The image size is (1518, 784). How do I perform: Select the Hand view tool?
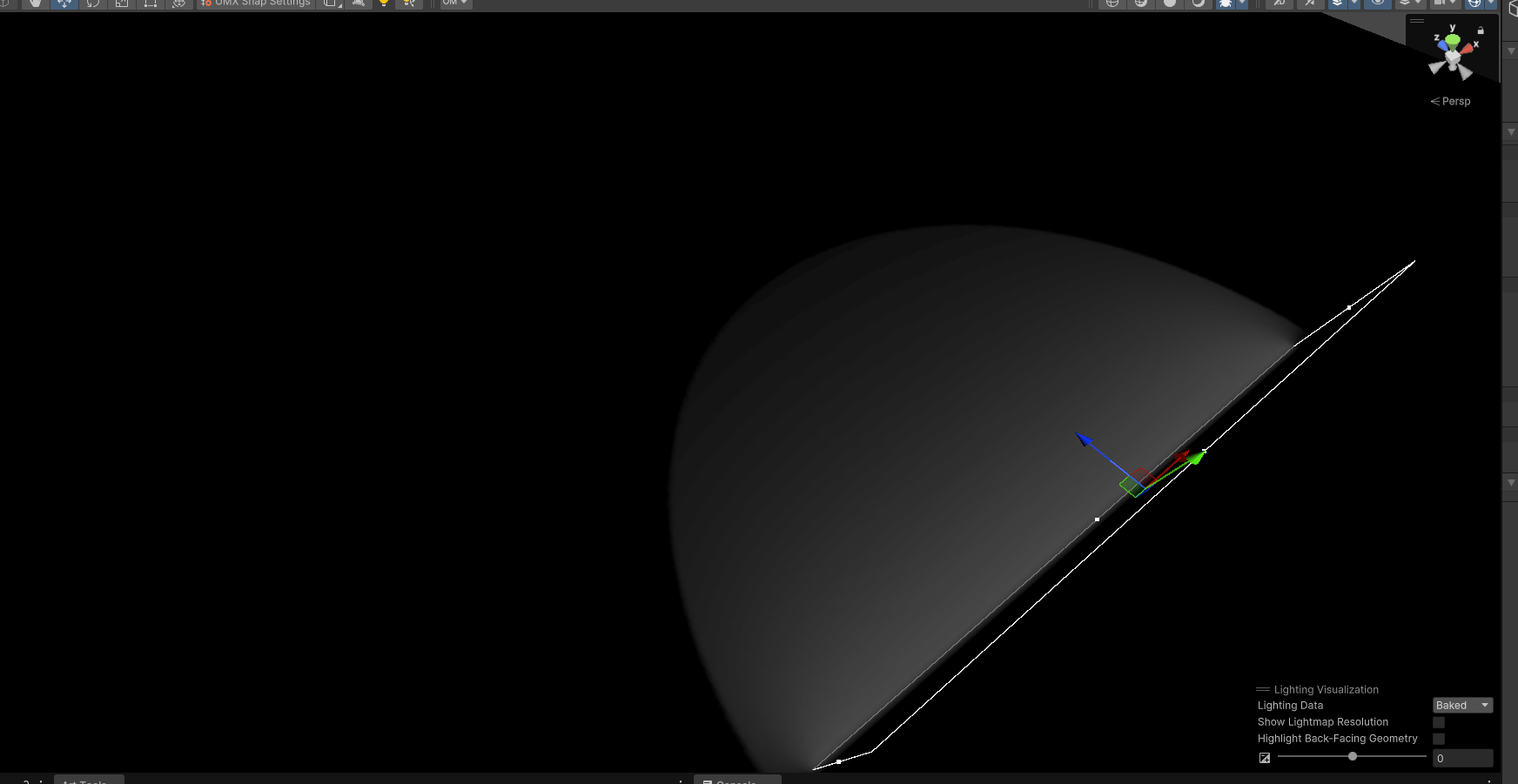[x=35, y=3]
